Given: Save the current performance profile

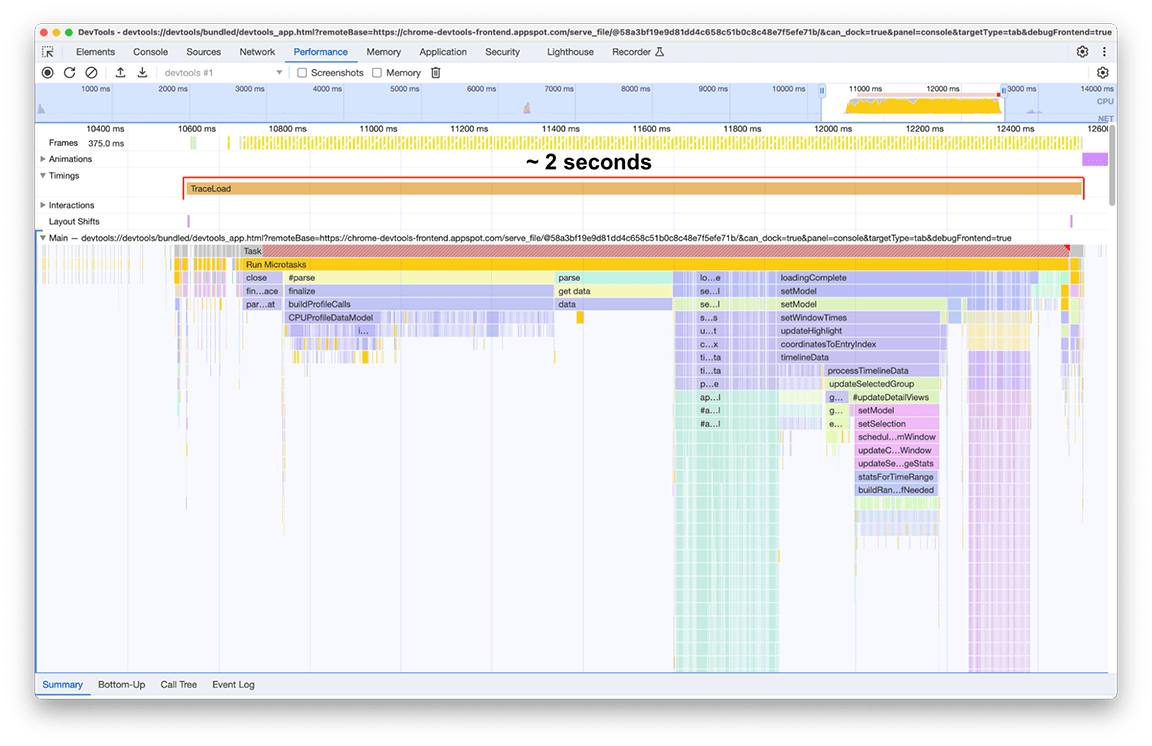Looking at the screenshot, I should click(x=142, y=72).
